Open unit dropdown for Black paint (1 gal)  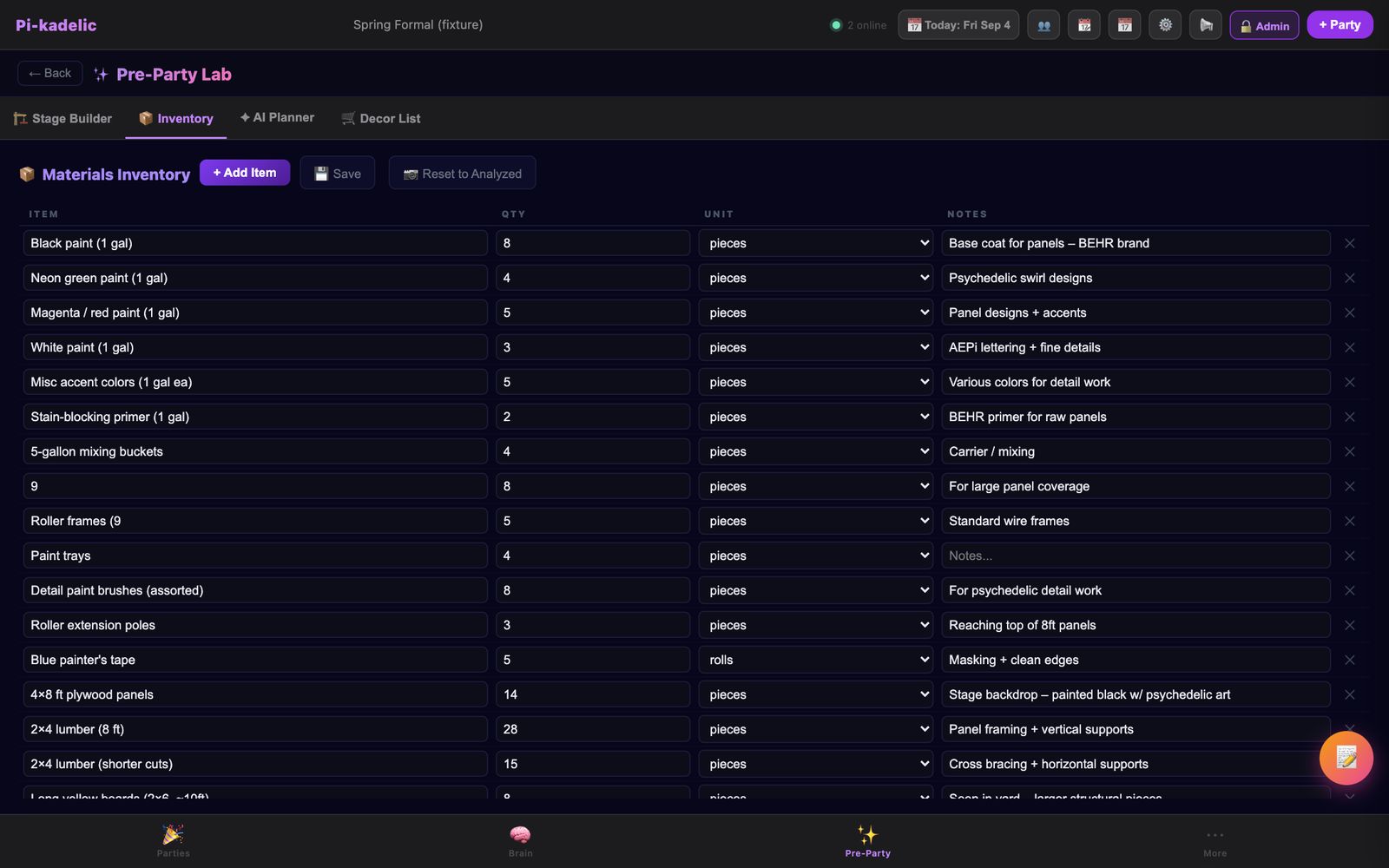(x=815, y=243)
